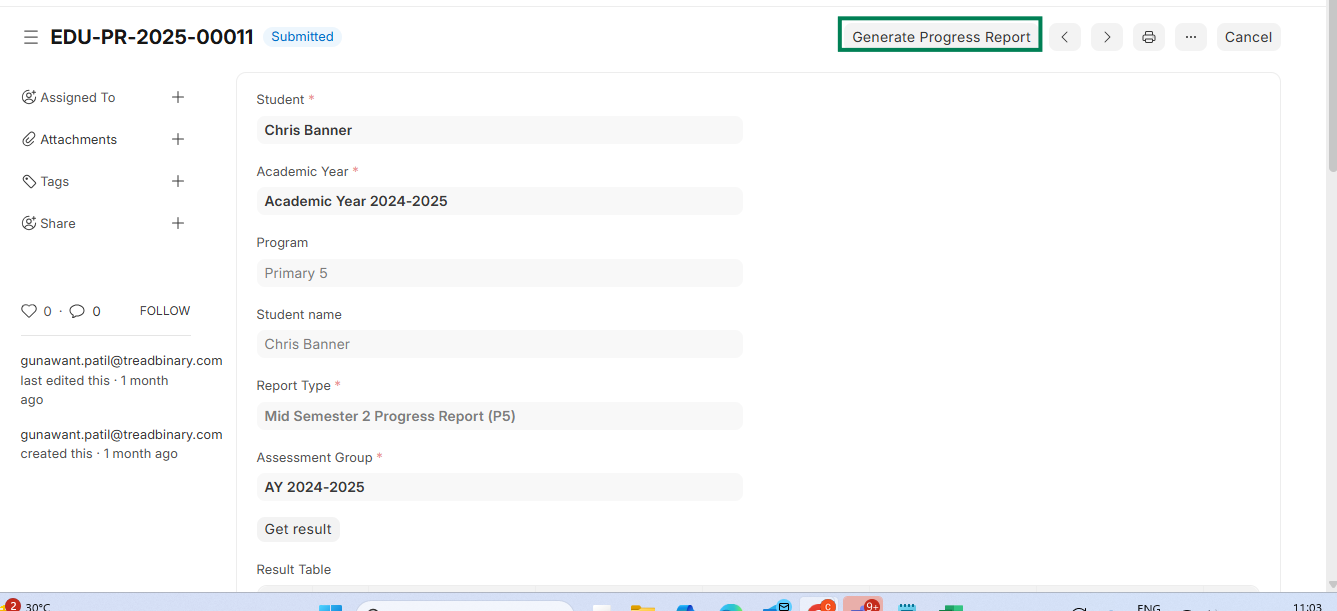Image resolution: width=1337 pixels, height=611 pixels.
Task: Open Windows Start menu in taskbar
Action: pyautogui.click(x=330, y=607)
